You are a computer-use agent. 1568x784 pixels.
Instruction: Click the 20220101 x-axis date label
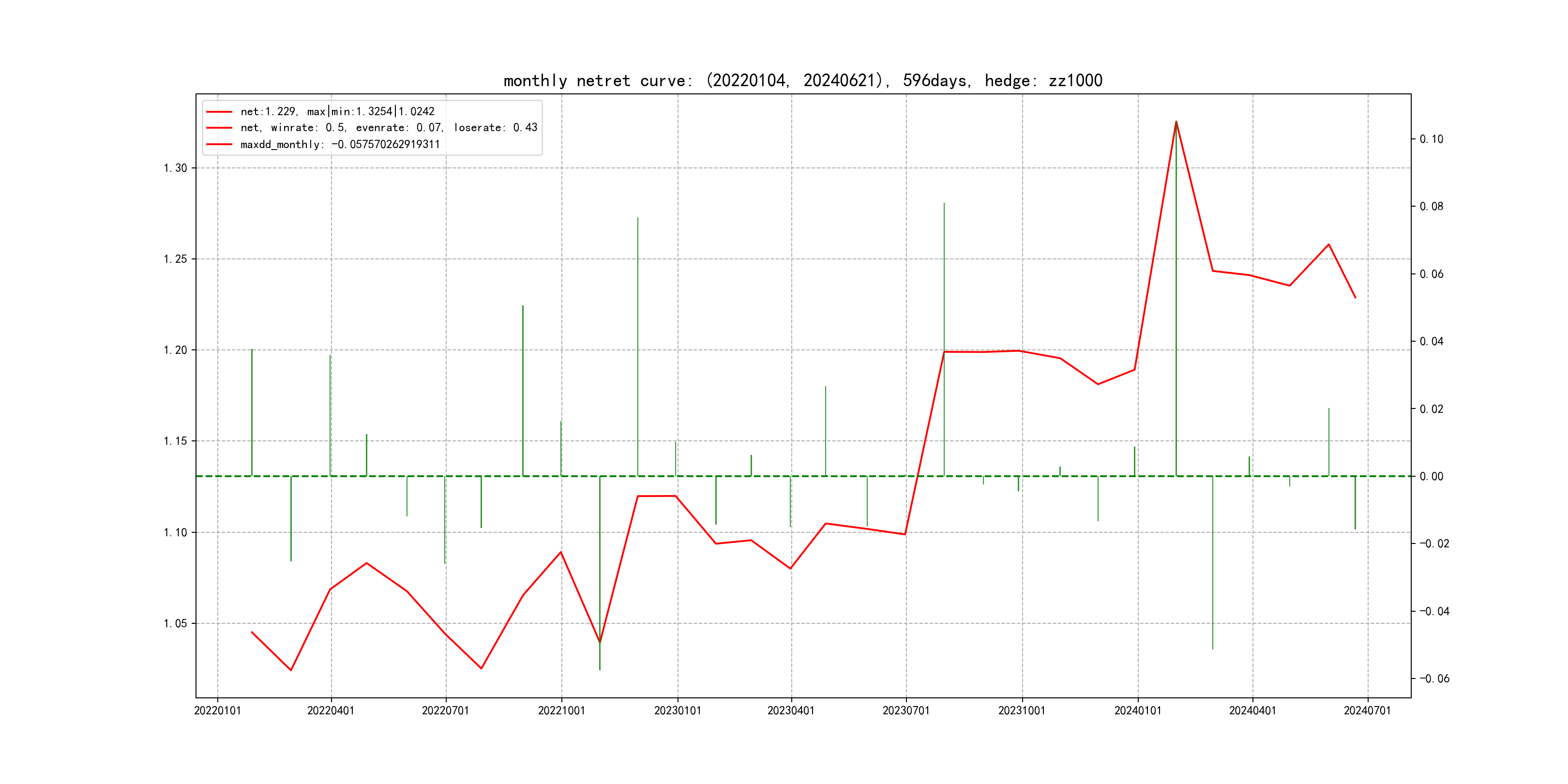(x=217, y=710)
